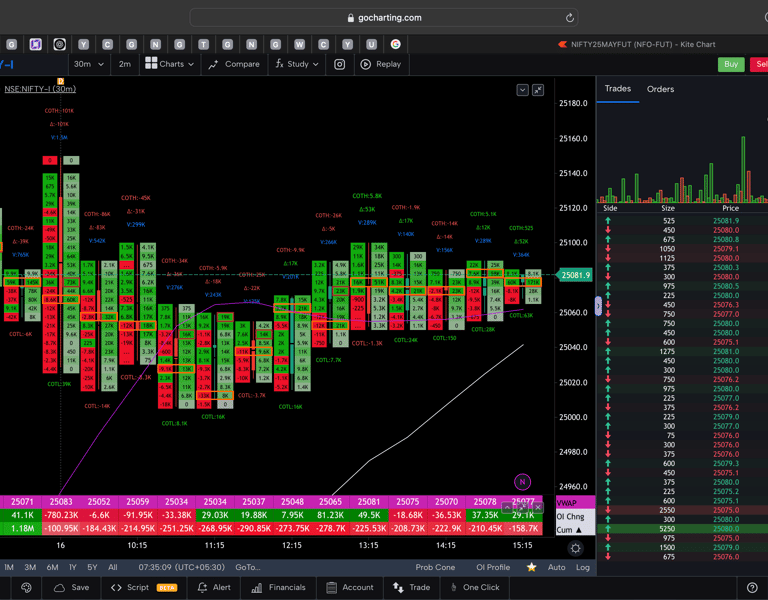Click the current price tag 25081.9

575,275
